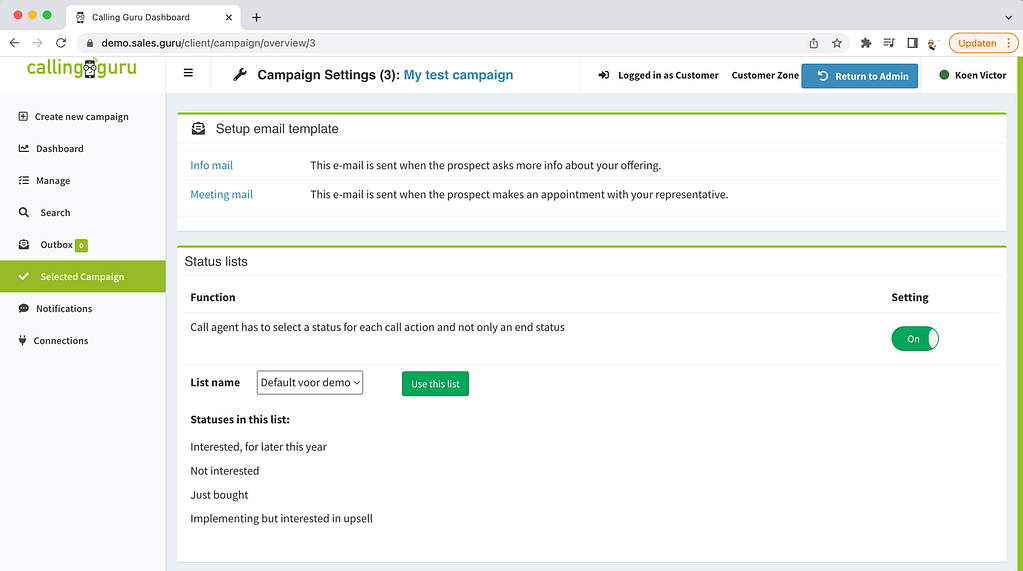
Task: Open the Koen Victor user menu
Action: (973, 75)
